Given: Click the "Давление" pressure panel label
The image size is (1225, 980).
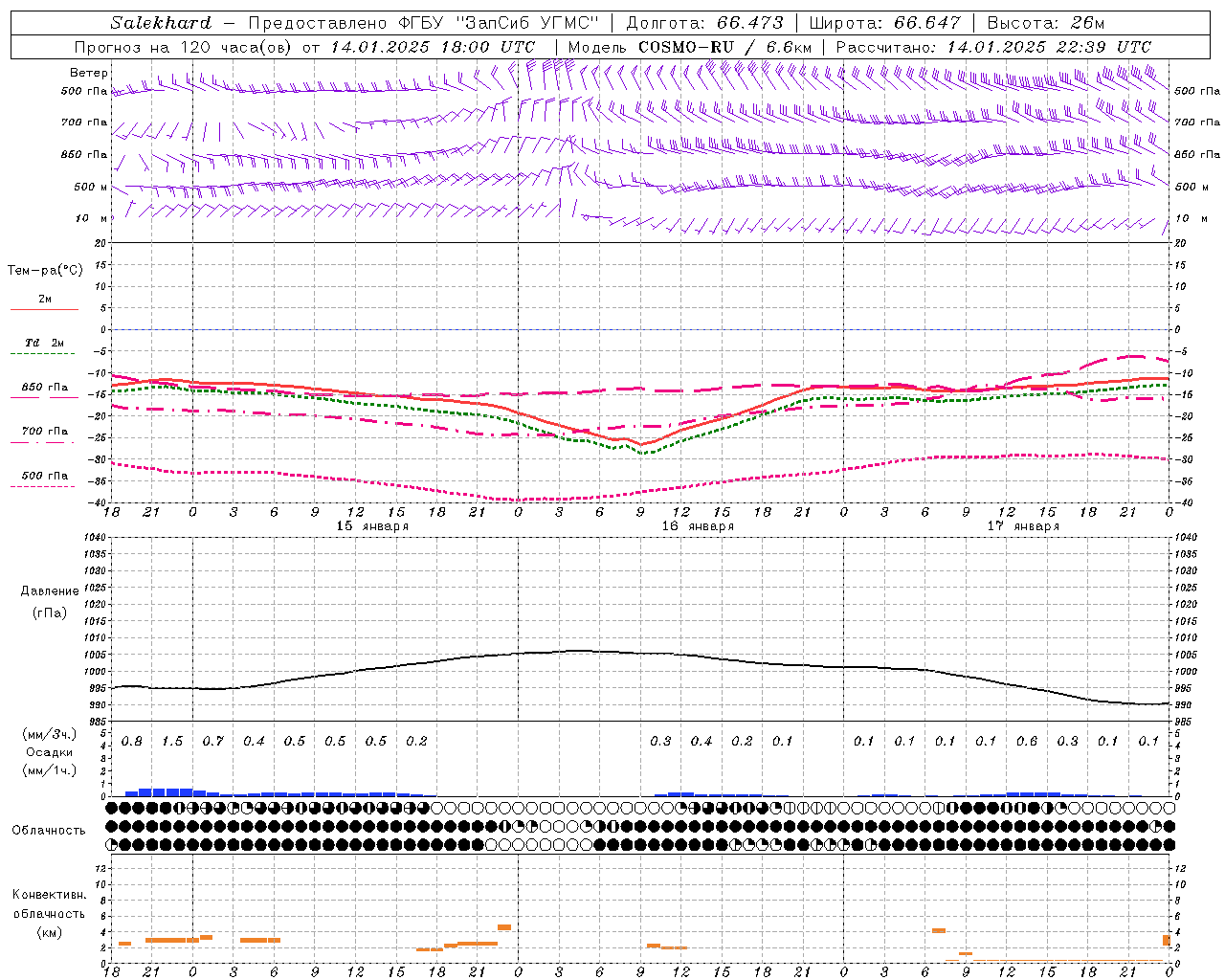Looking at the screenshot, I should pyautogui.click(x=50, y=591).
